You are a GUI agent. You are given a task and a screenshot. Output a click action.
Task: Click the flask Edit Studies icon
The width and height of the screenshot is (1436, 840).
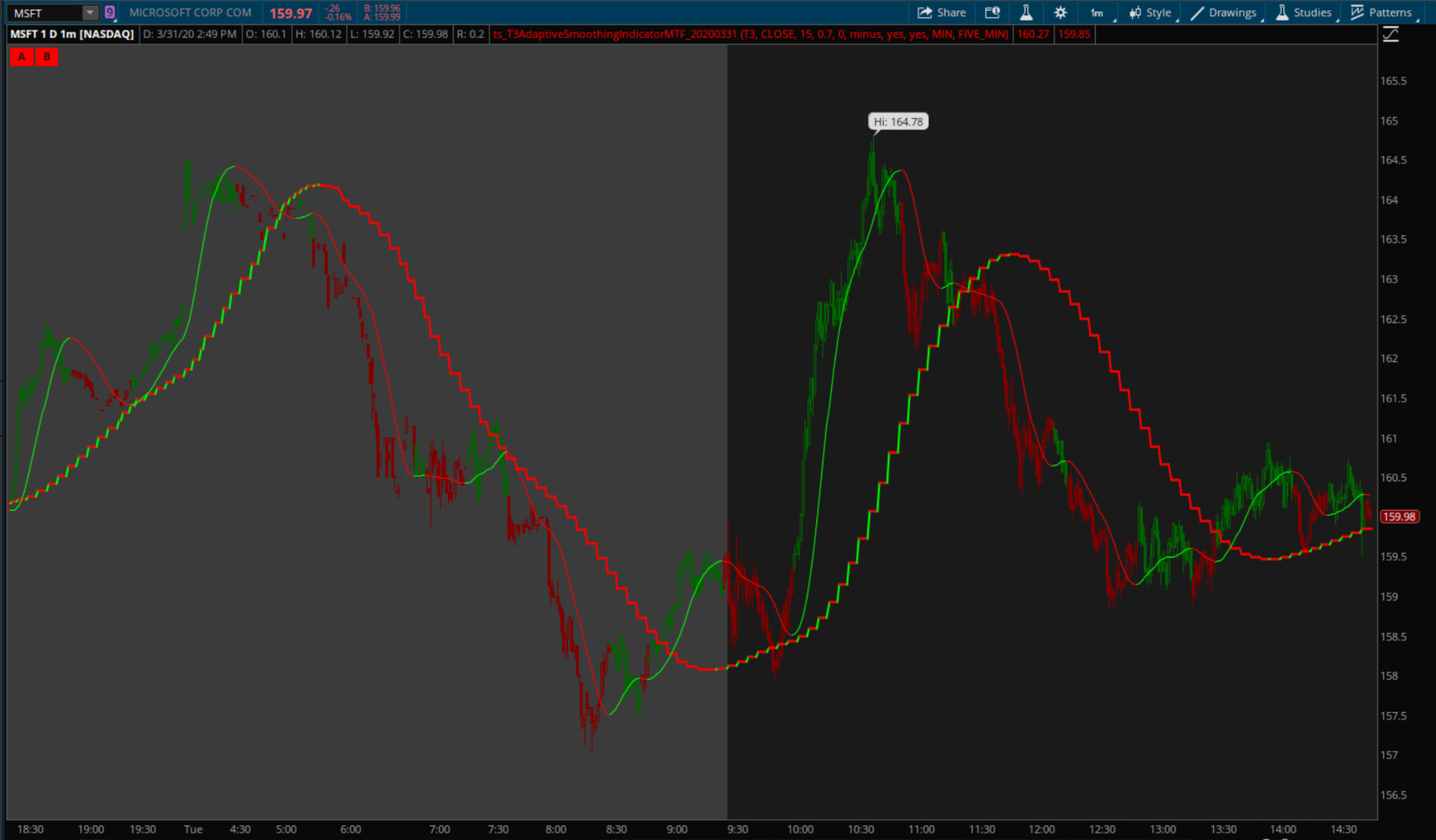coord(1026,13)
